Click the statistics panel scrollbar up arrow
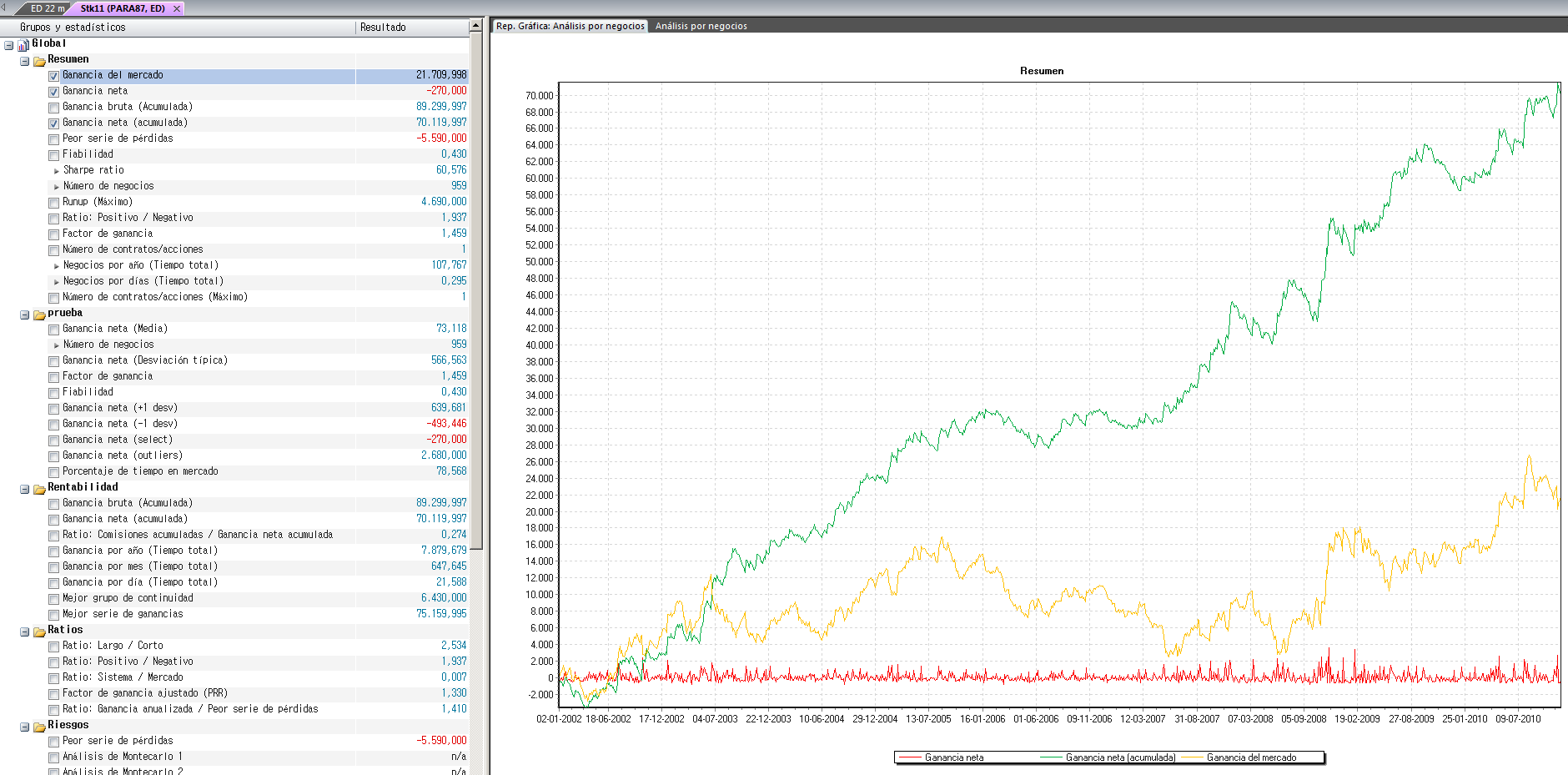 tap(476, 25)
